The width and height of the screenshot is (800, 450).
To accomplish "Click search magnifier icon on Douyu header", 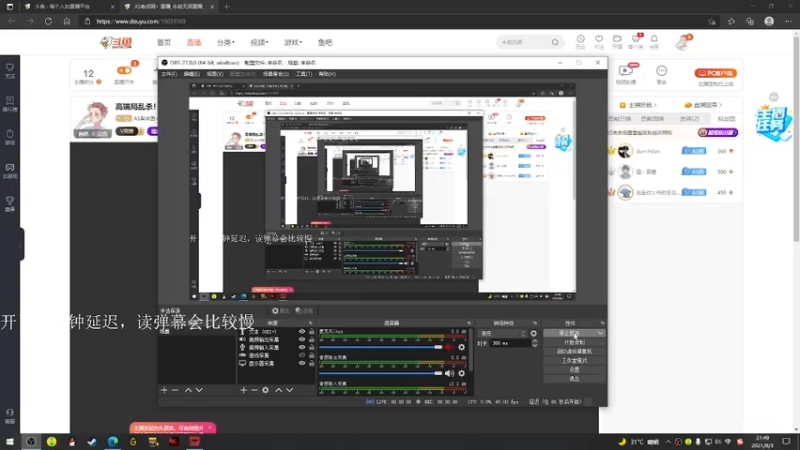I will point(555,42).
